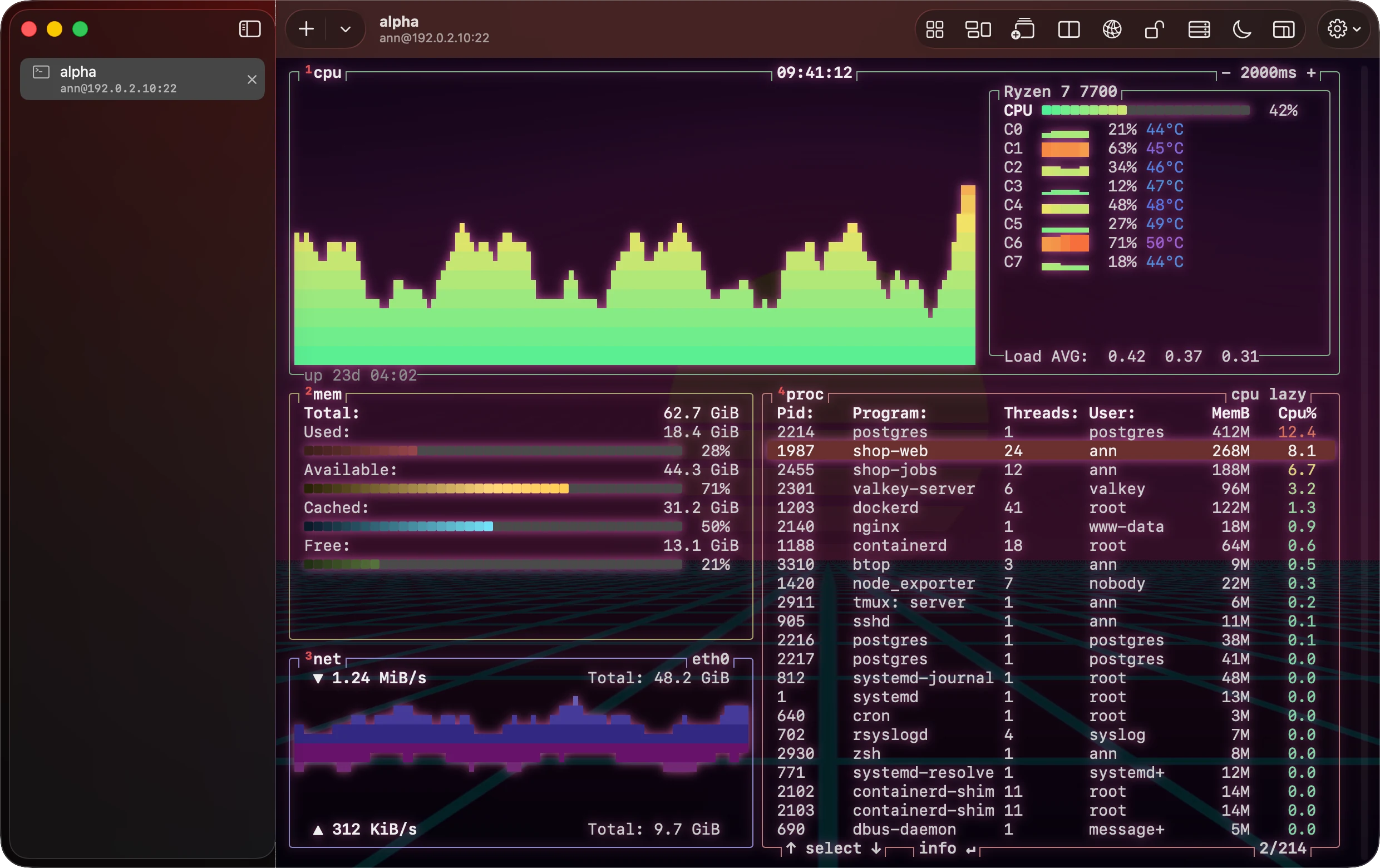Screen dimensions: 1380x868
Task: Click the select down arrow in proc footer
Action: click(876, 848)
